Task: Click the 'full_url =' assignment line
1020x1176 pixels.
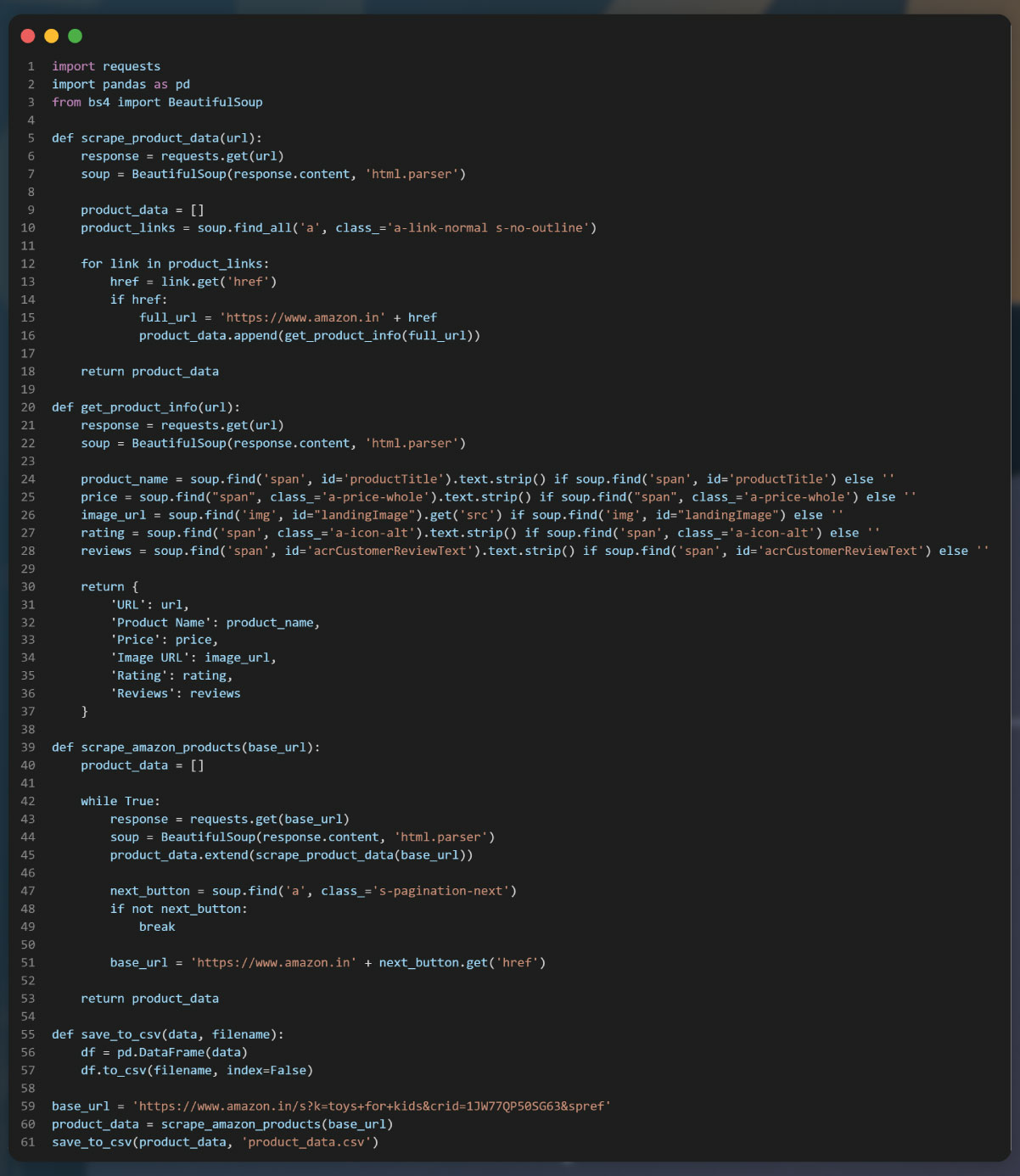Action: (x=289, y=317)
